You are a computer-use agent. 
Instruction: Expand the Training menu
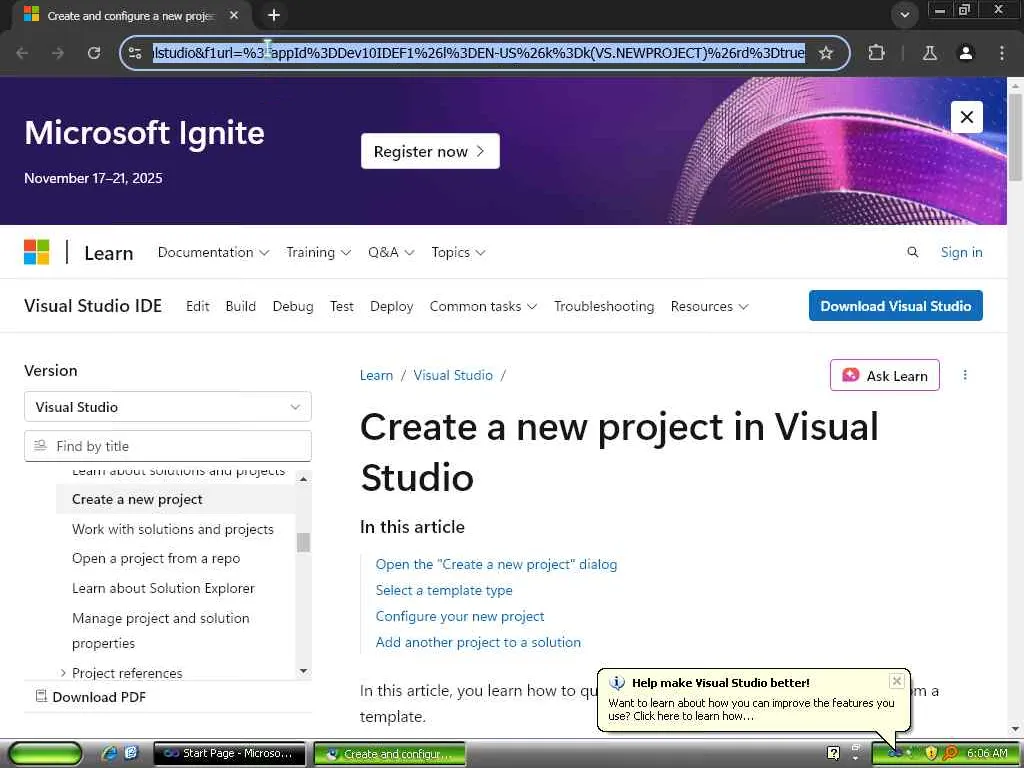[x=318, y=252]
